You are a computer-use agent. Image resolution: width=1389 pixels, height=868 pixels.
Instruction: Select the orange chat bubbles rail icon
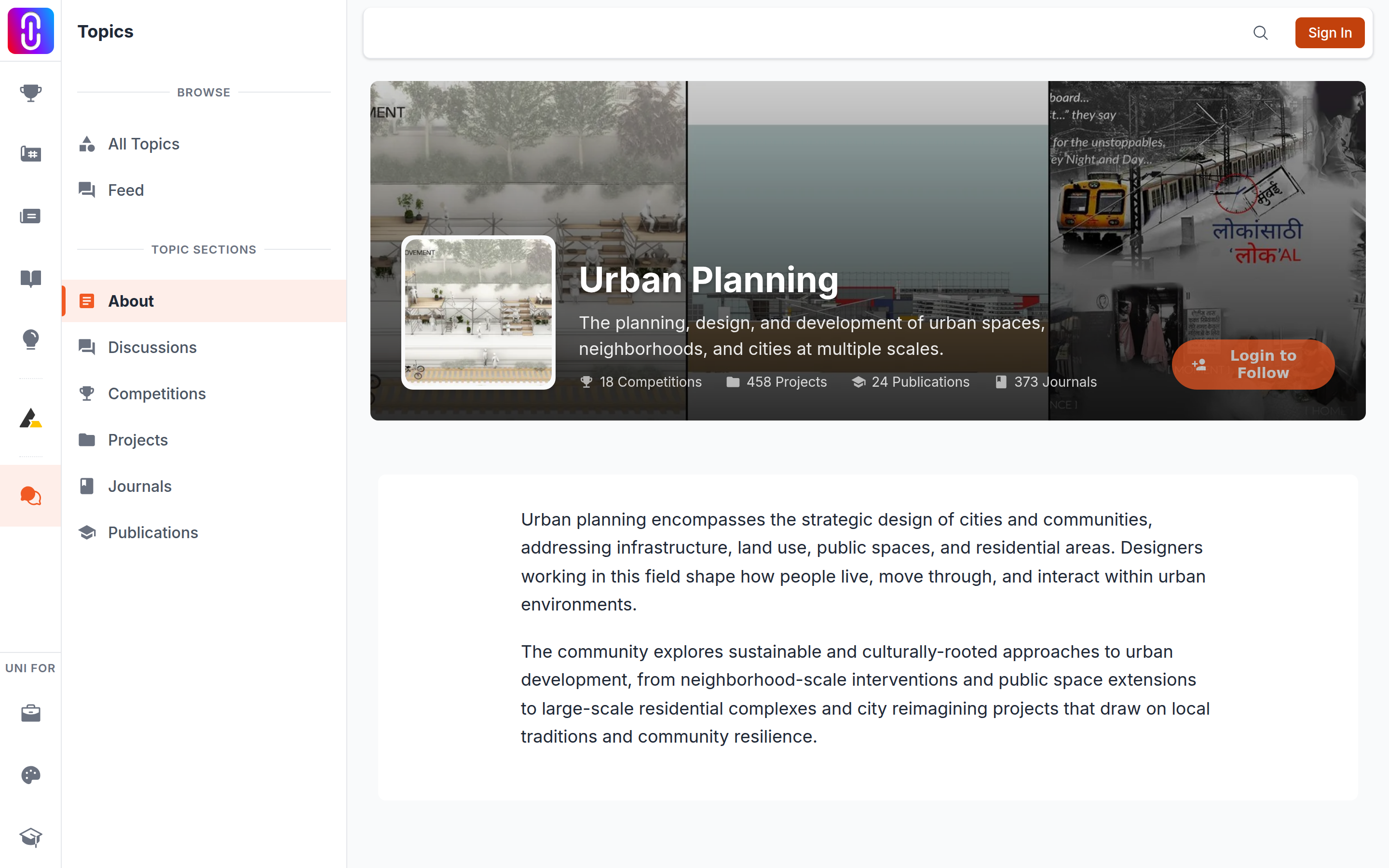tap(30, 495)
